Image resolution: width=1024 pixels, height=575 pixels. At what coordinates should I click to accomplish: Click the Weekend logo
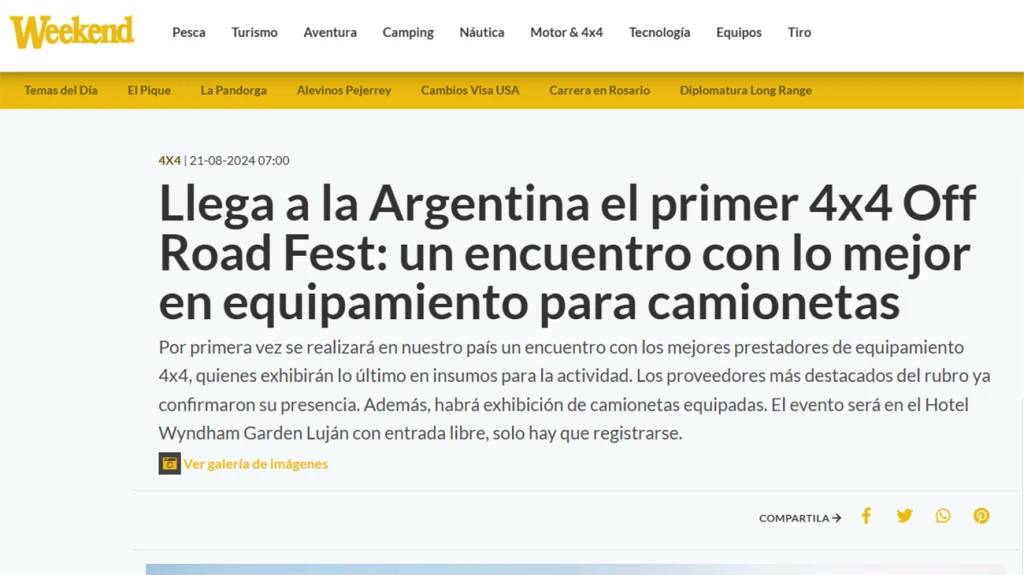[72, 32]
